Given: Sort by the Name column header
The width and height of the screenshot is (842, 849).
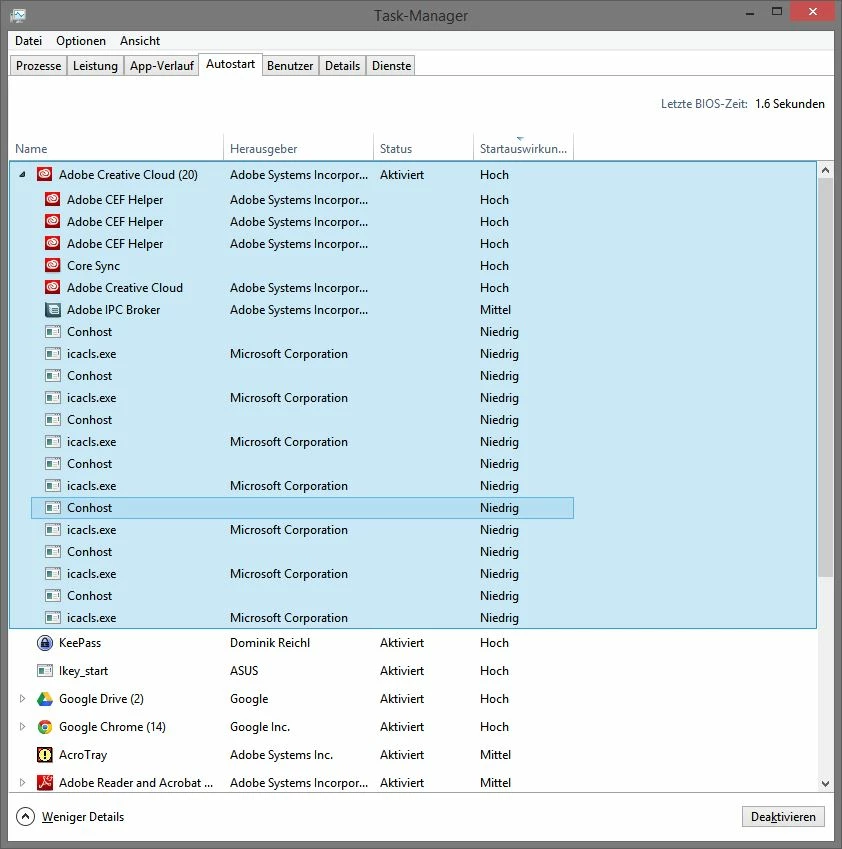Looking at the screenshot, I should click(116, 148).
